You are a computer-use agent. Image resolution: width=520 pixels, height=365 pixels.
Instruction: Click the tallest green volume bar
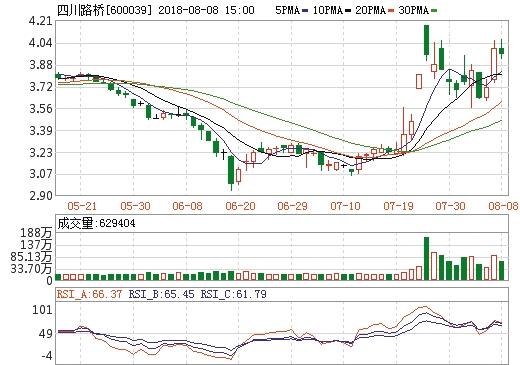pyautogui.click(x=426, y=258)
